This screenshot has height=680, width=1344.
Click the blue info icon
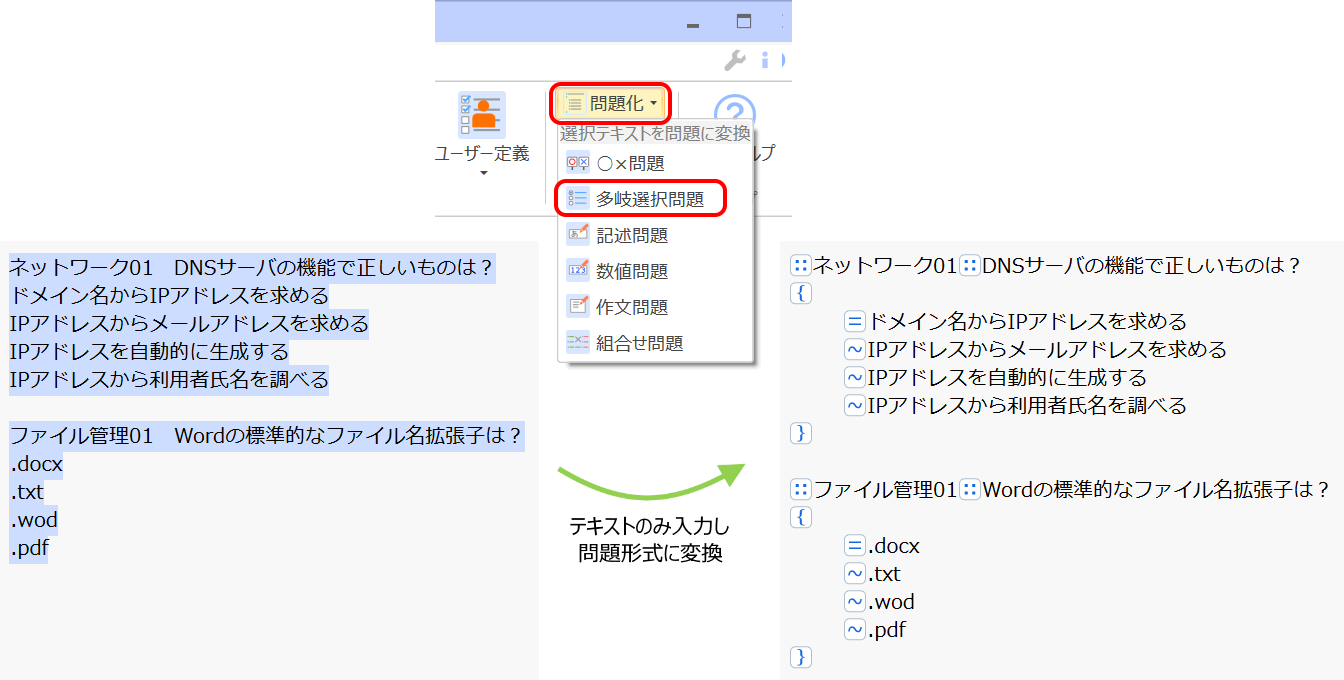point(766,61)
